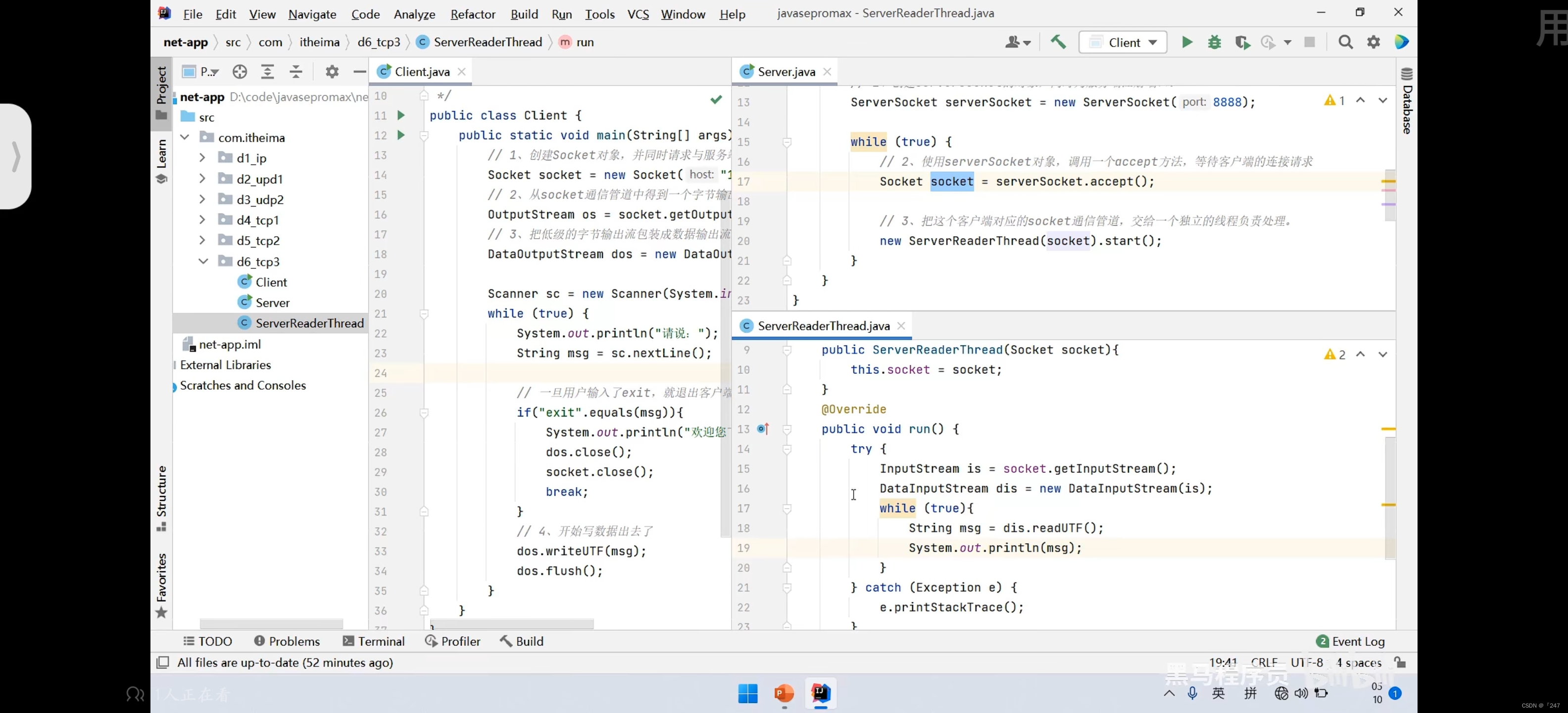Collapse all in Project panel

coord(296,72)
